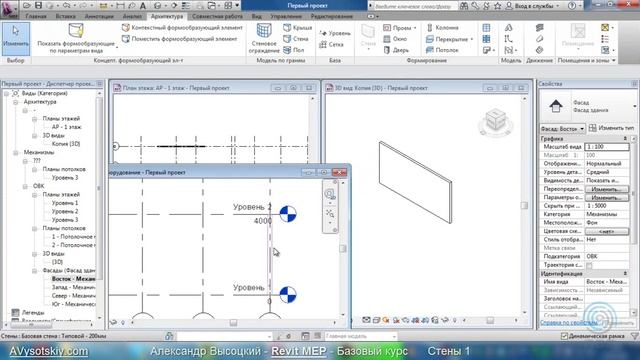Collapse the Идентификация properties group
The image size is (640, 360).
625,274
